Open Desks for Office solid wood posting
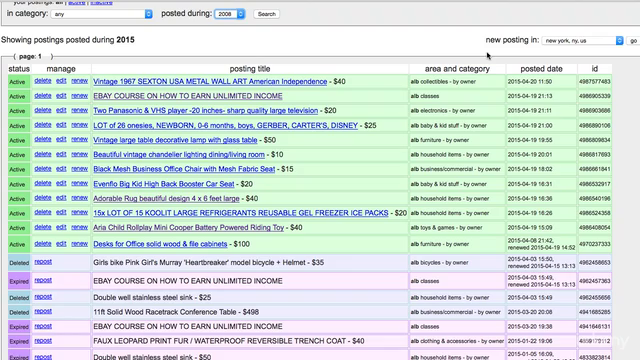Image resolution: width=640 pixels, height=360 pixels. point(160,244)
